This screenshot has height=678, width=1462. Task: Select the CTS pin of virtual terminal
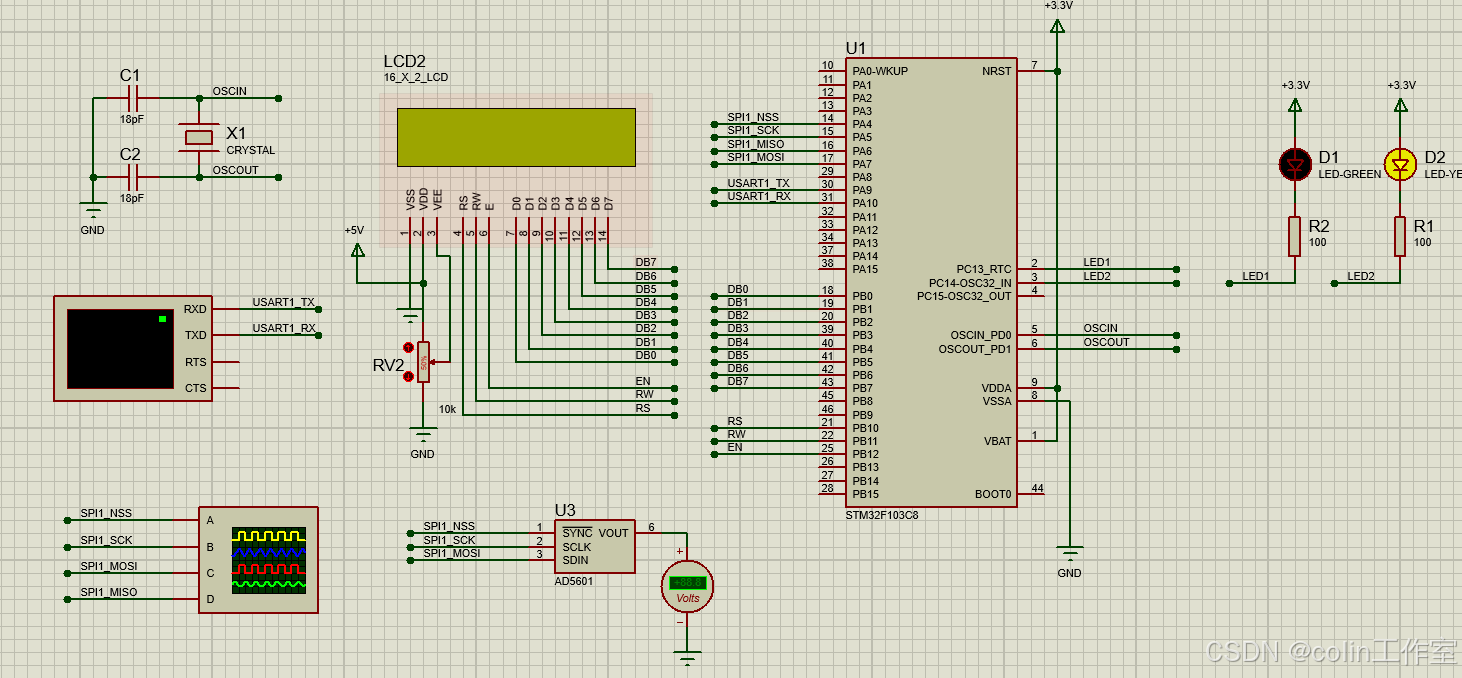click(195, 388)
